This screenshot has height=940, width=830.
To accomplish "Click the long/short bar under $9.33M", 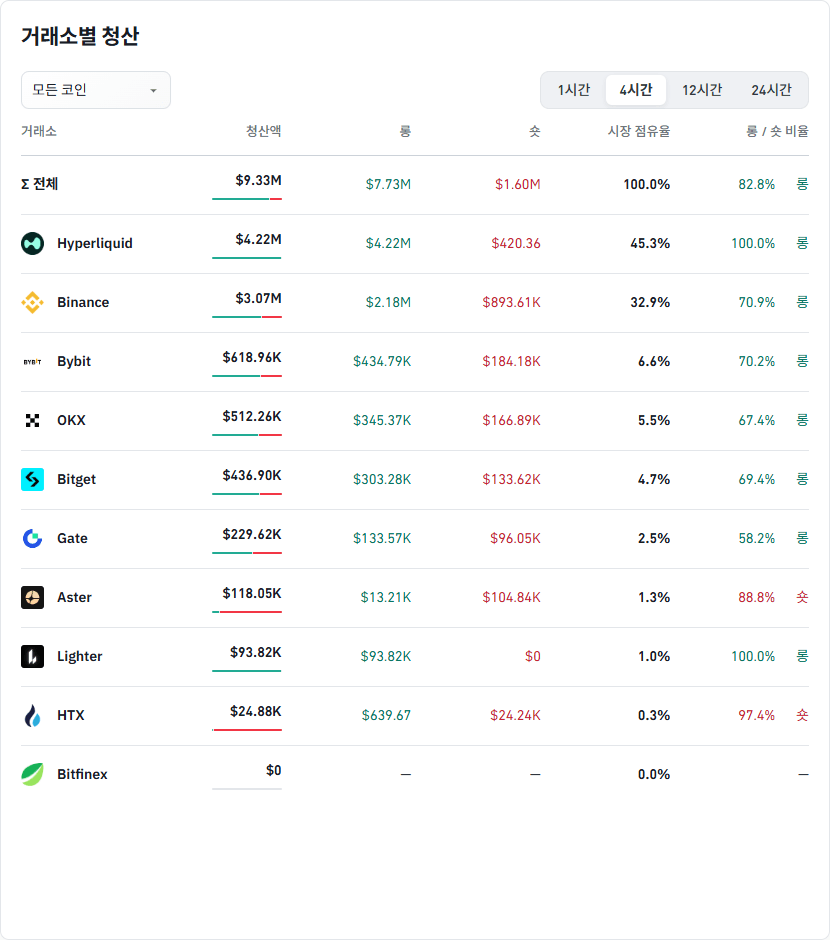I will click(247, 198).
